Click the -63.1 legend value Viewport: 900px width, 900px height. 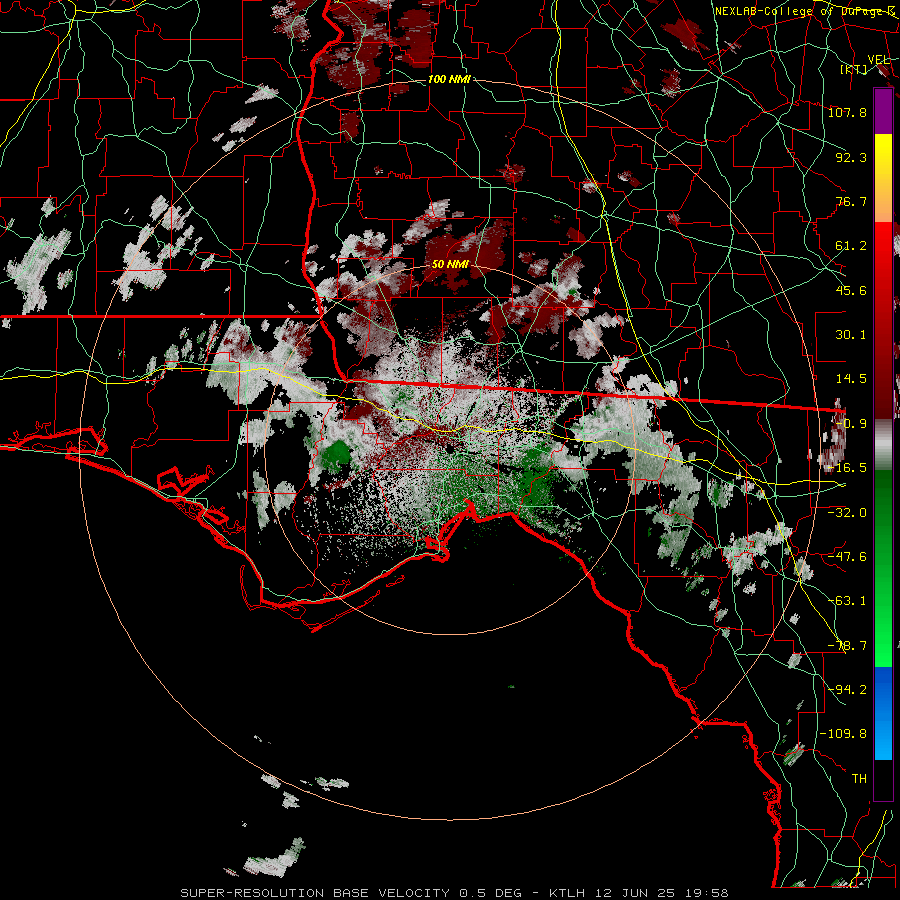tap(847, 600)
